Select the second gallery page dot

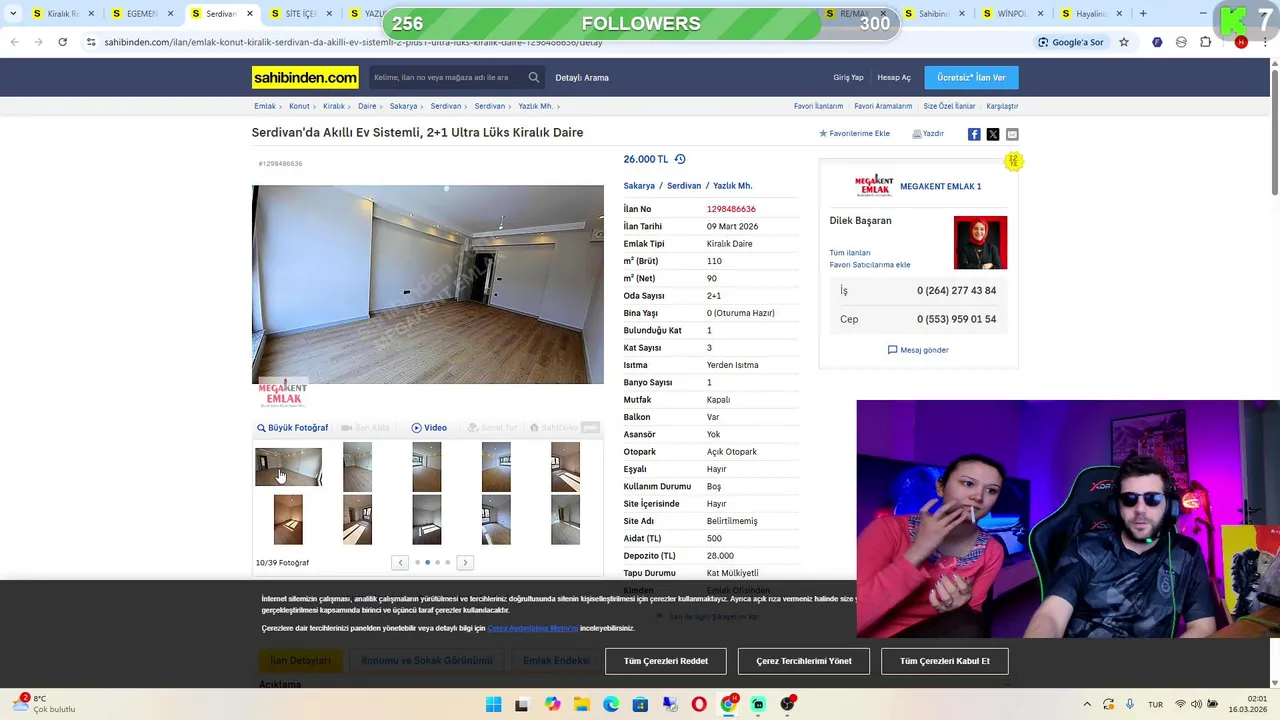(x=427, y=563)
